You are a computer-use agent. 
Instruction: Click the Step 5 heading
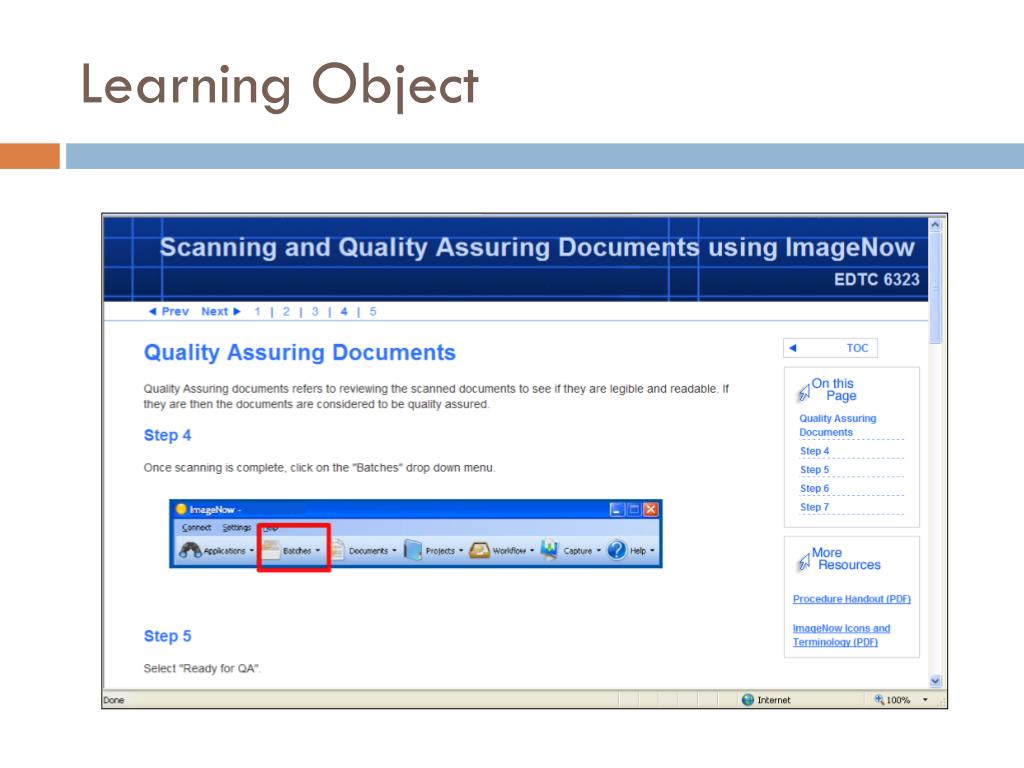pos(167,636)
